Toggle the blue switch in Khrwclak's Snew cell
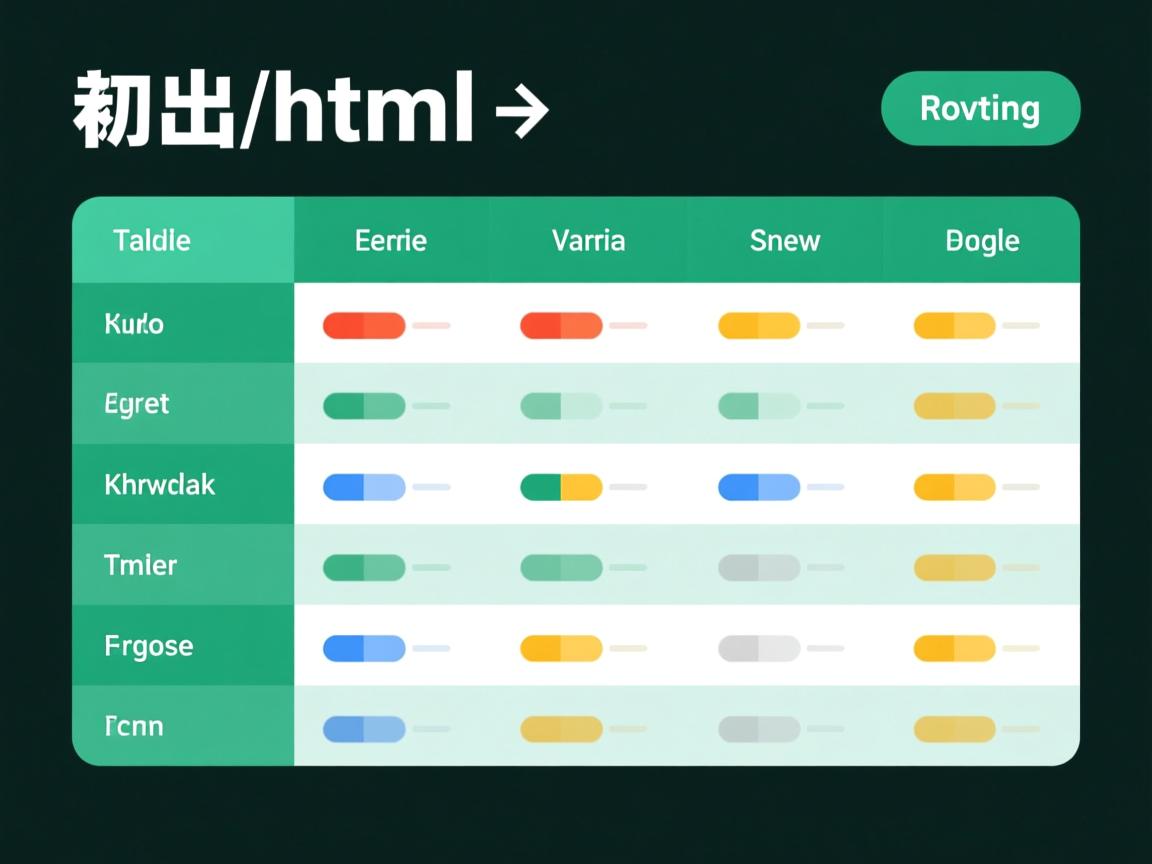 (759, 487)
